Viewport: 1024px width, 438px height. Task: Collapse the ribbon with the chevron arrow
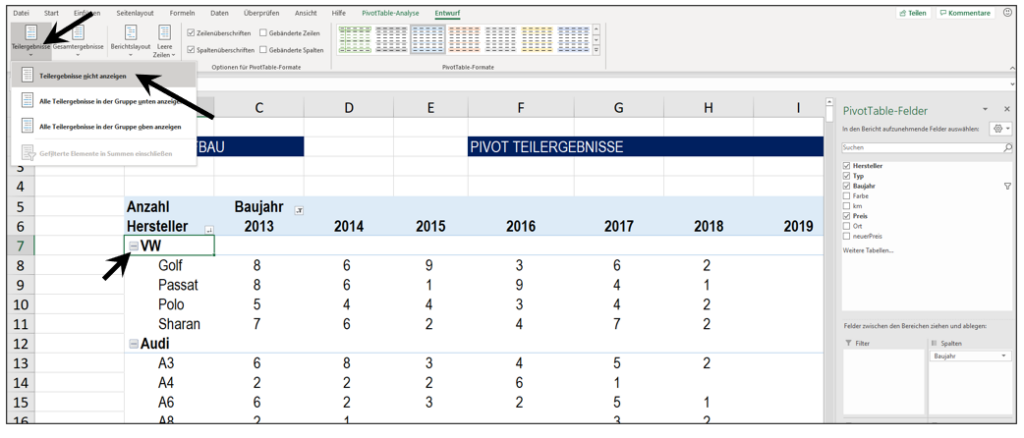pos(1012,68)
